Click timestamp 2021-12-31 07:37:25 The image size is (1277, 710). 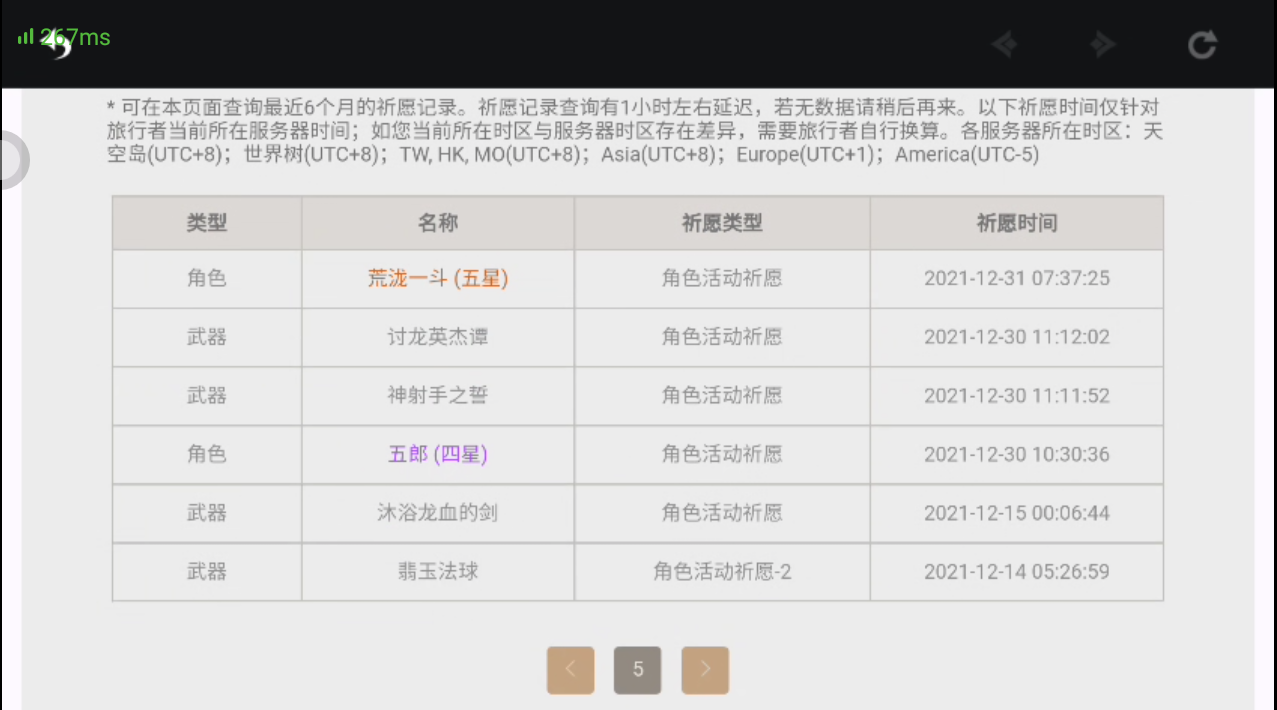pyautogui.click(x=1017, y=279)
